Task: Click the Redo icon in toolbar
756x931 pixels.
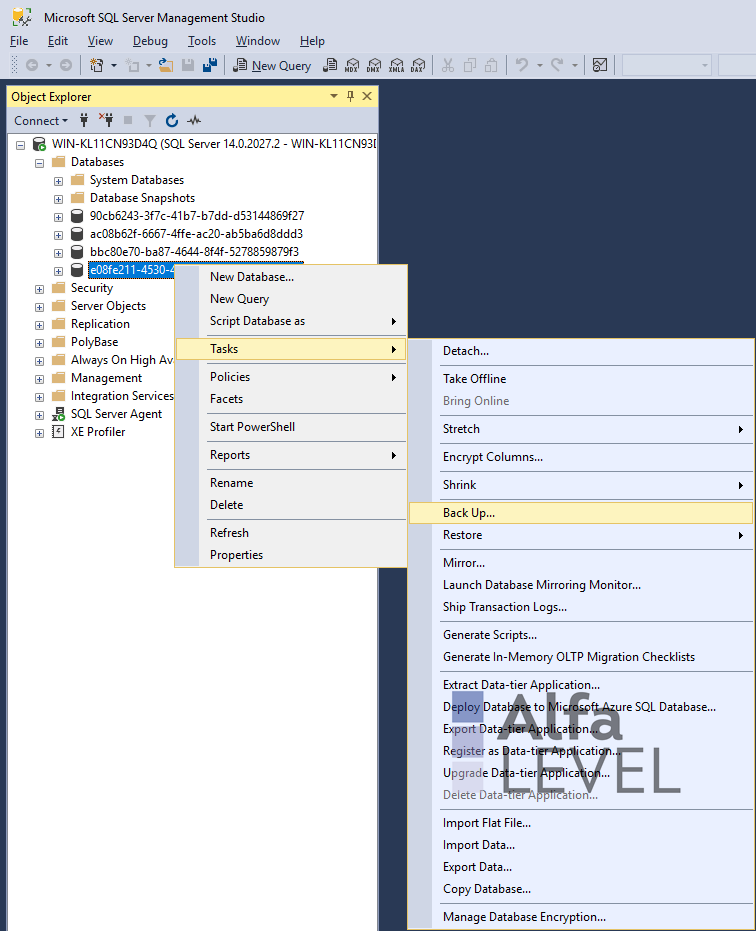Action: [556, 65]
